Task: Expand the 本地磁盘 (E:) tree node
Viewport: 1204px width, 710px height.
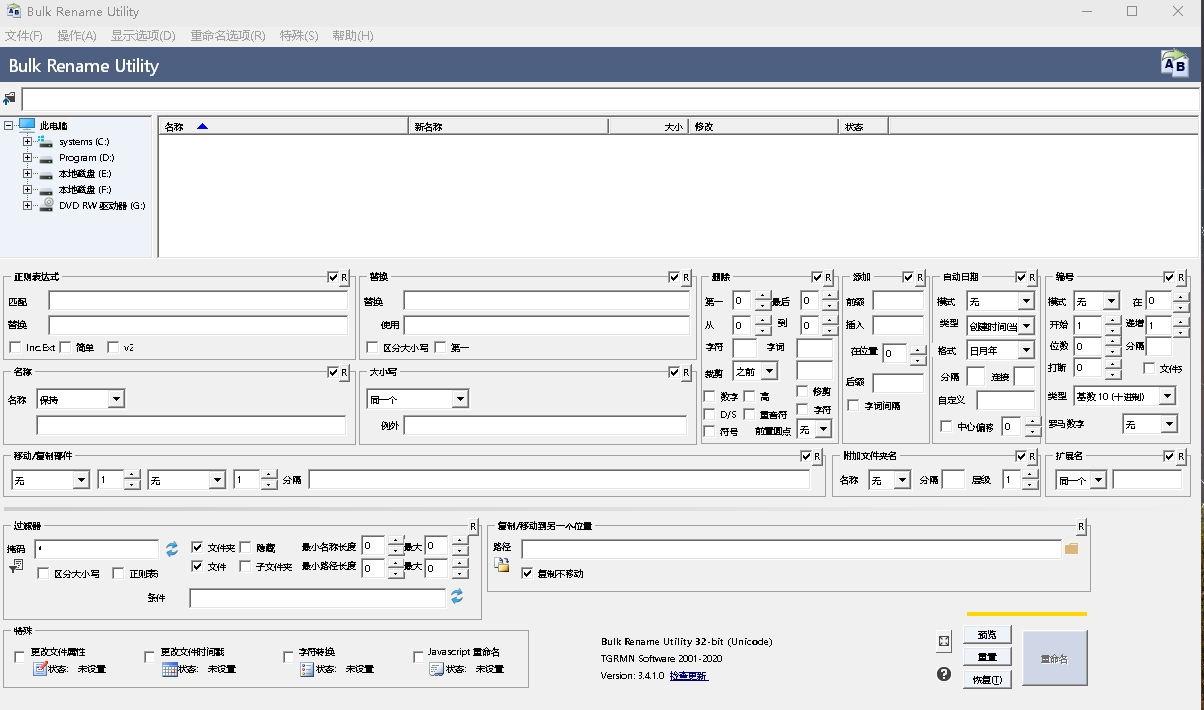Action: pyautogui.click(x=27, y=174)
